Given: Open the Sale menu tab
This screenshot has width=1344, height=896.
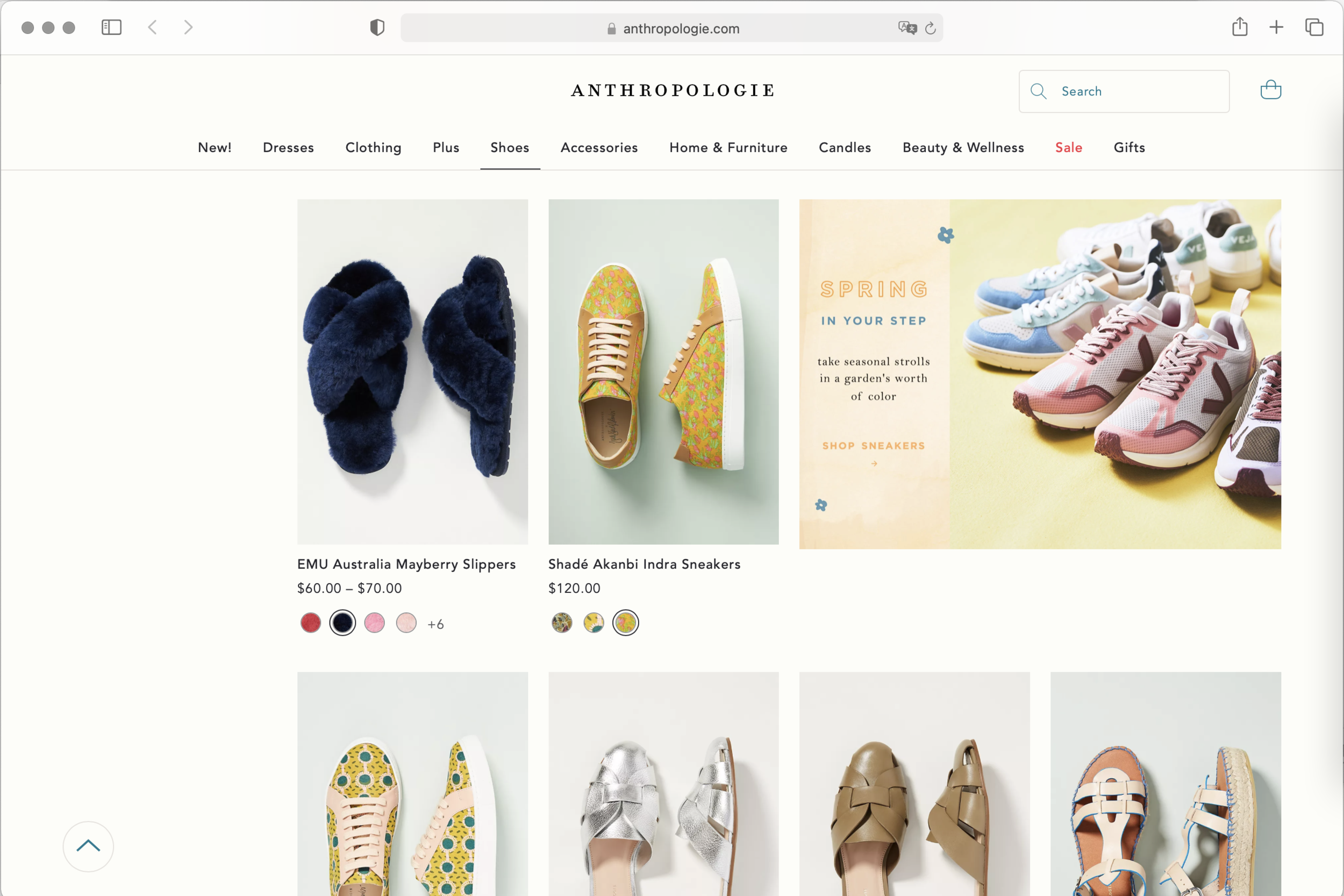Looking at the screenshot, I should pos(1068,147).
